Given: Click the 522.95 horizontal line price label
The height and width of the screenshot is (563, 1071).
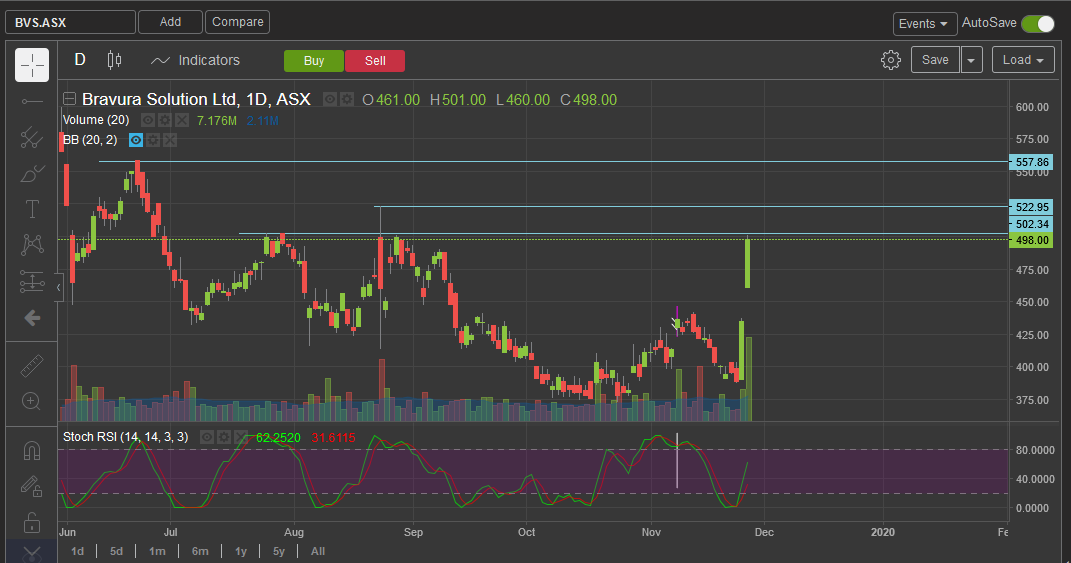Looking at the screenshot, I should coord(1031,206).
